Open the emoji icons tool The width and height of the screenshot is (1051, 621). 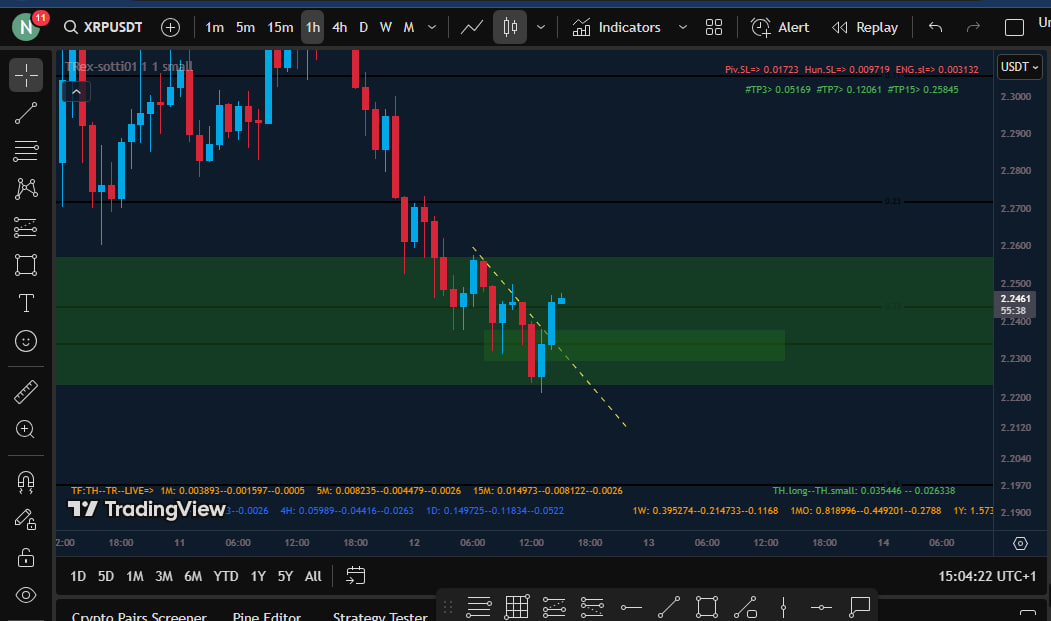click(26, 341)
